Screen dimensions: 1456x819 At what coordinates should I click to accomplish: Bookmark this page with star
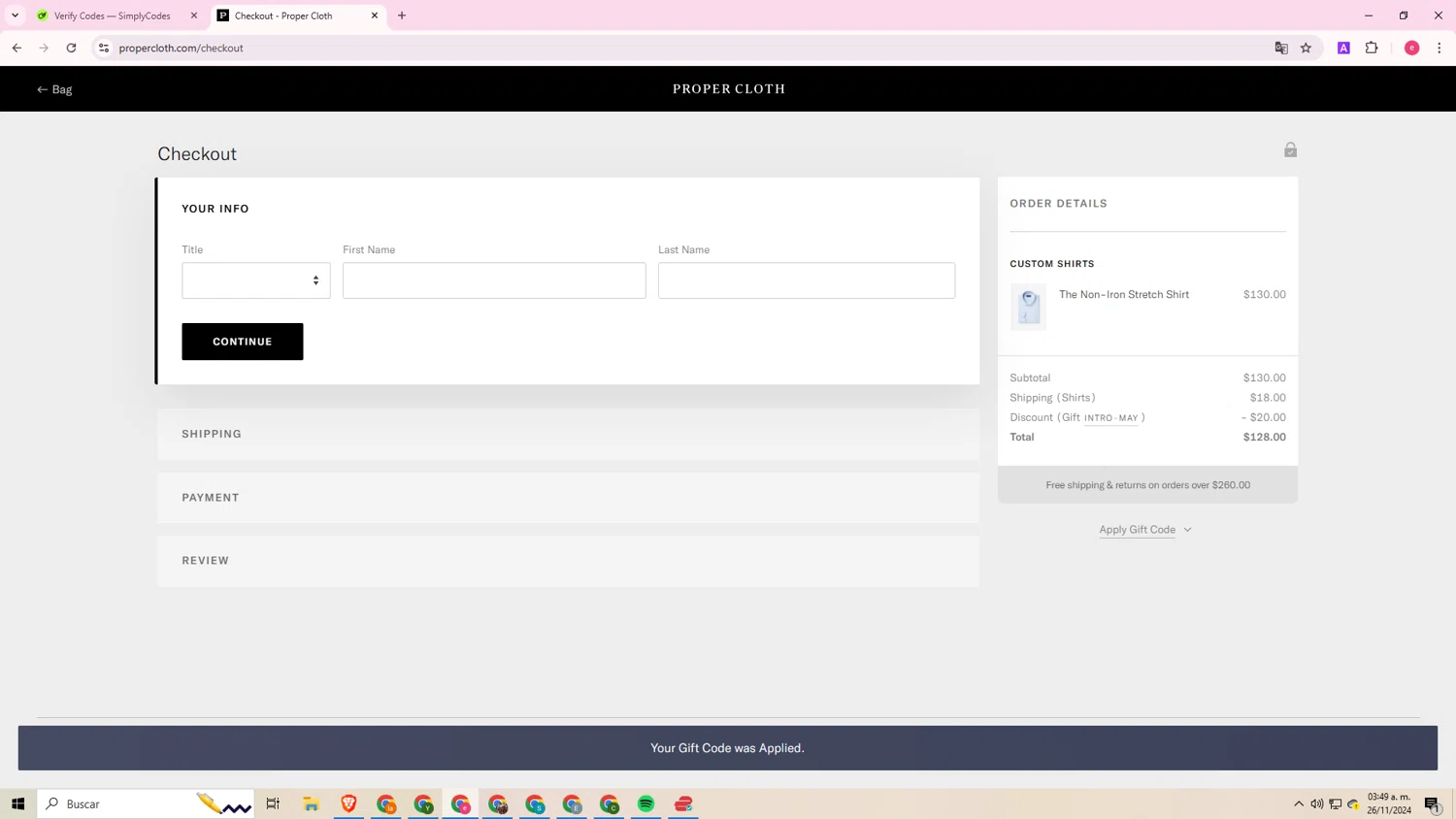(1307, 48)
